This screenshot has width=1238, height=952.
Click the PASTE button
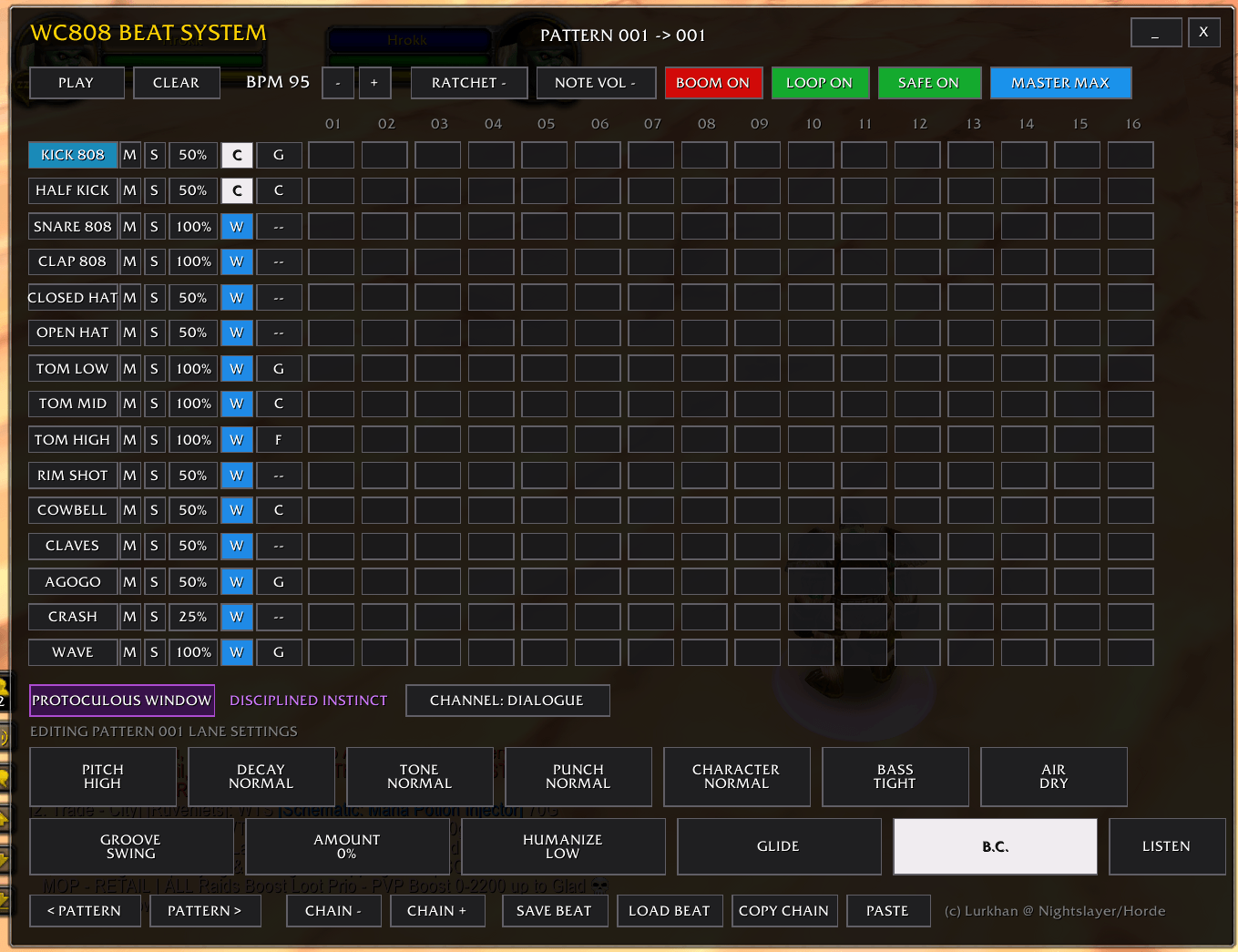point(888,911)
